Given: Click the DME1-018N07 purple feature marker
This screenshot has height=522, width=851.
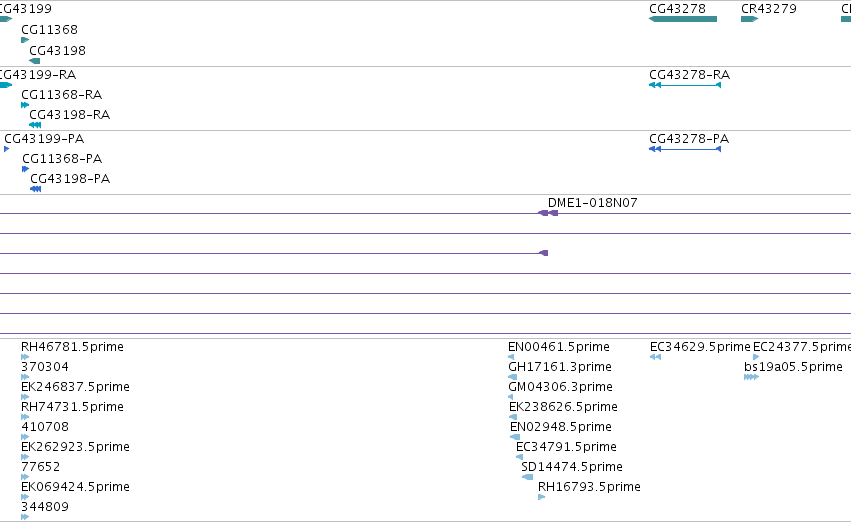Looking at the screenshot, I should [x=548, y=213].
